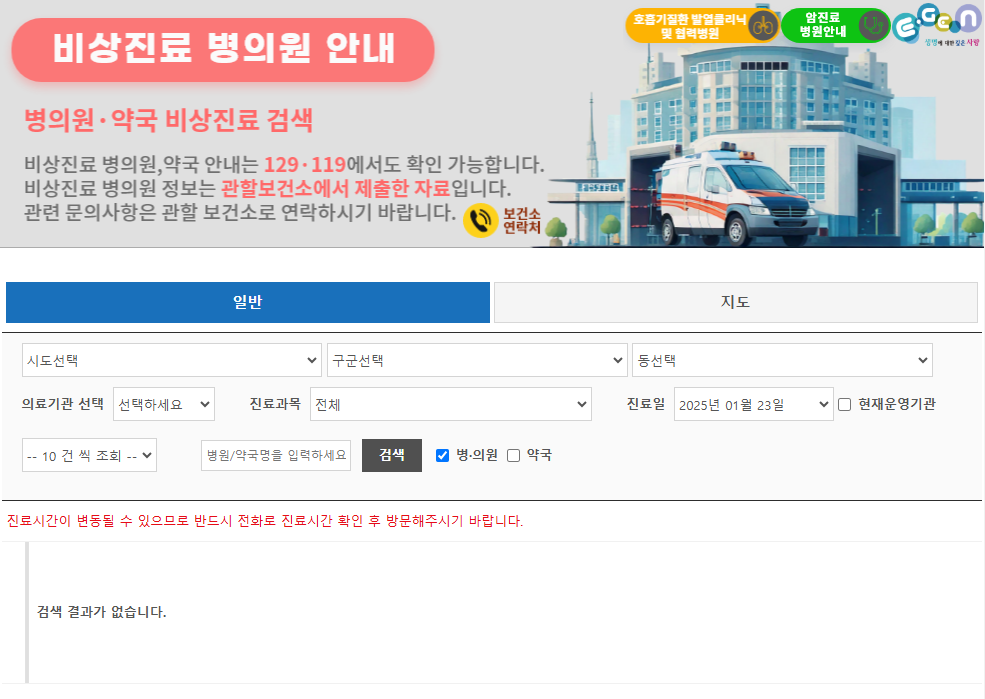The image size is (985, 699).
Task: Change the 10 건 씩 조회 dropdown
Action: coord(90,455)
